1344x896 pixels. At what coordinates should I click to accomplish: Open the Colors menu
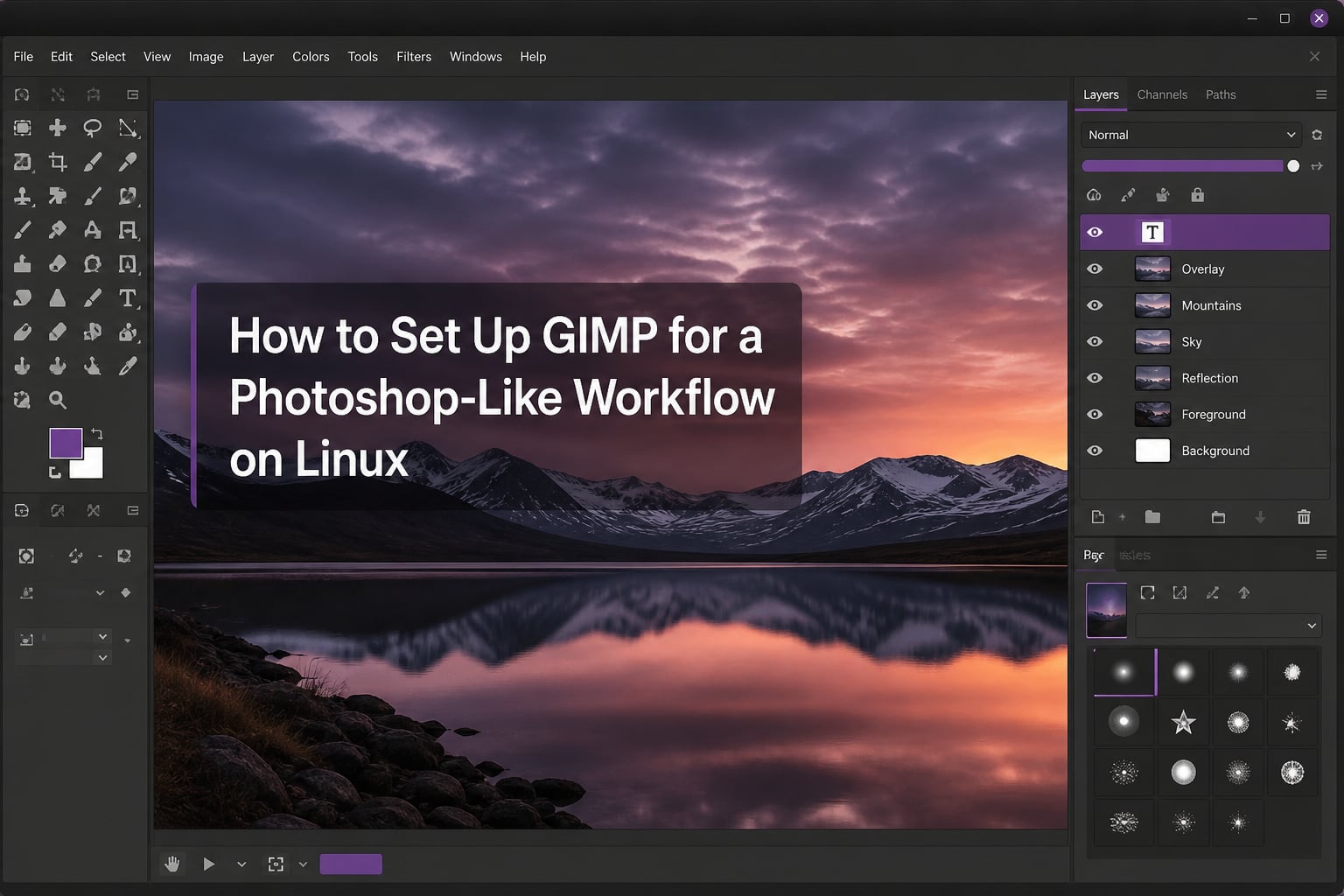311,56
